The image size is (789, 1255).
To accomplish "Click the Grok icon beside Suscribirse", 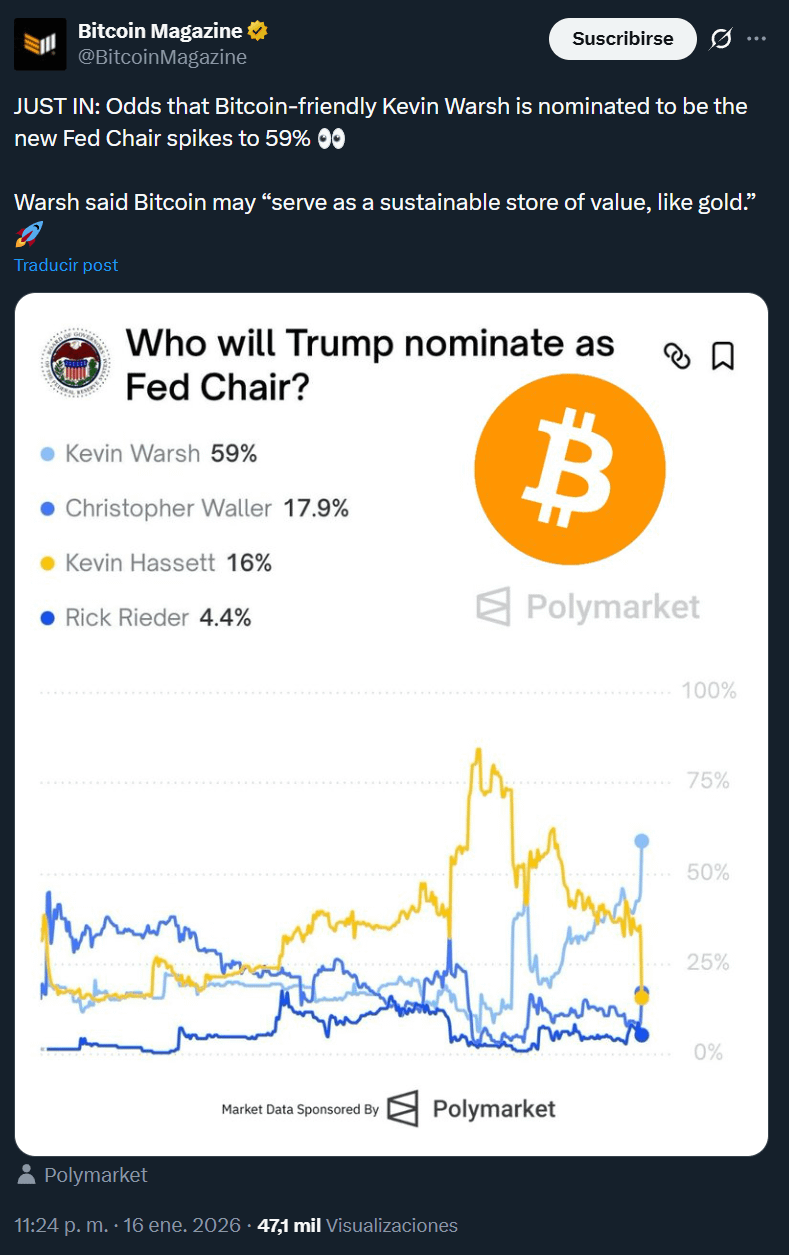I will tap(720, 39).
